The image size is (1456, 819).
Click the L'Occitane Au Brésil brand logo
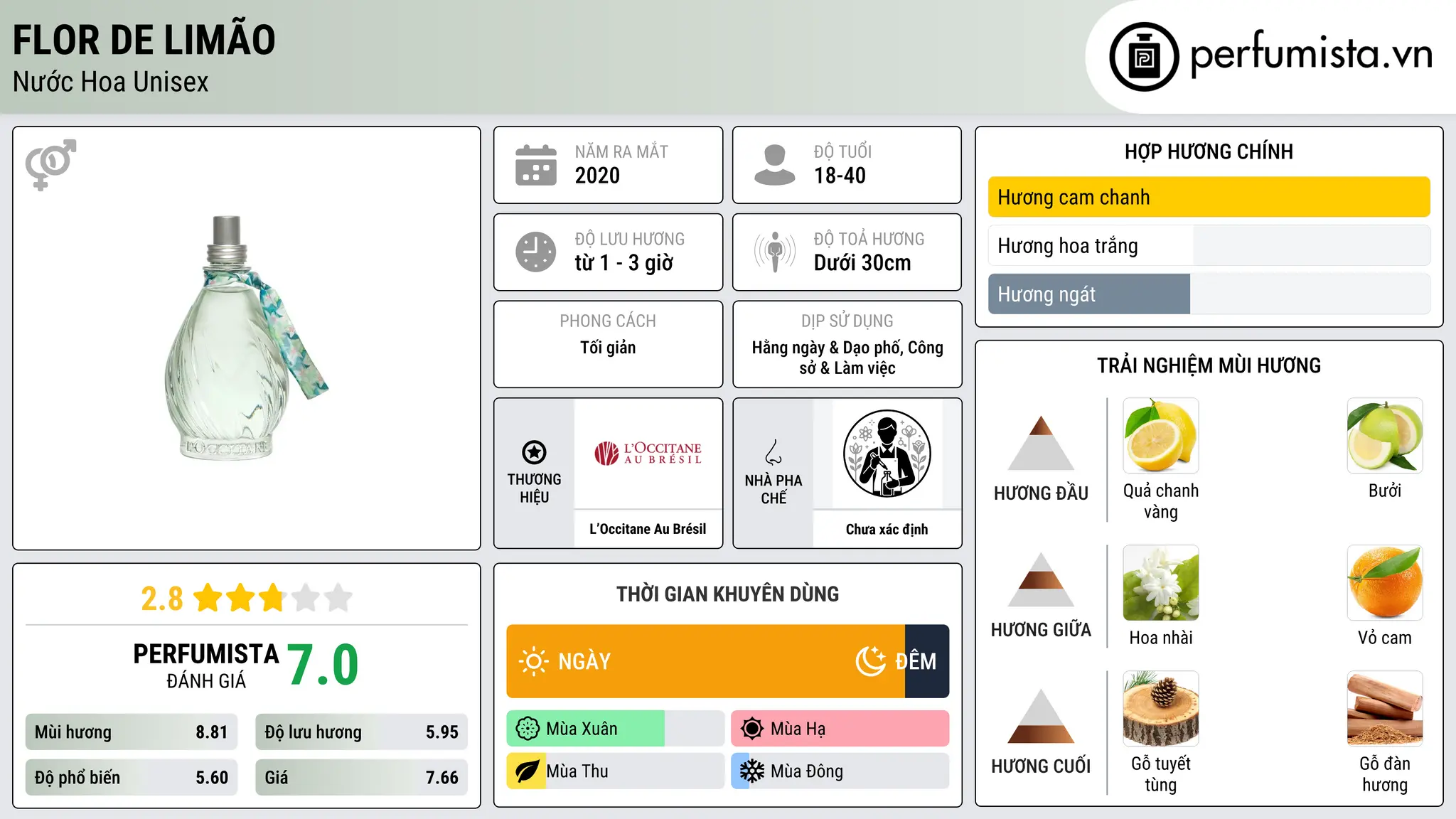click(x=648, y=453)
